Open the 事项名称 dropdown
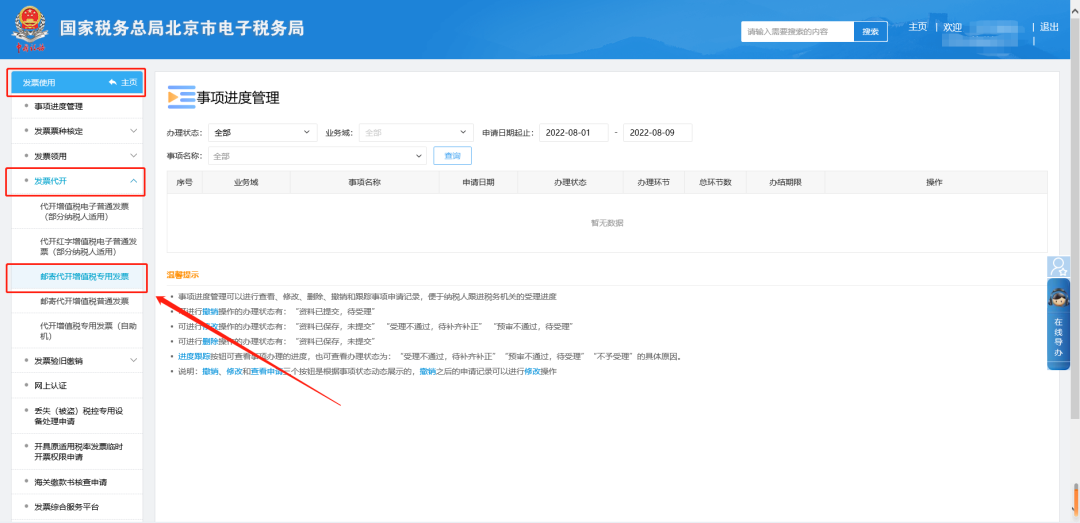 [x=317, y=156]
